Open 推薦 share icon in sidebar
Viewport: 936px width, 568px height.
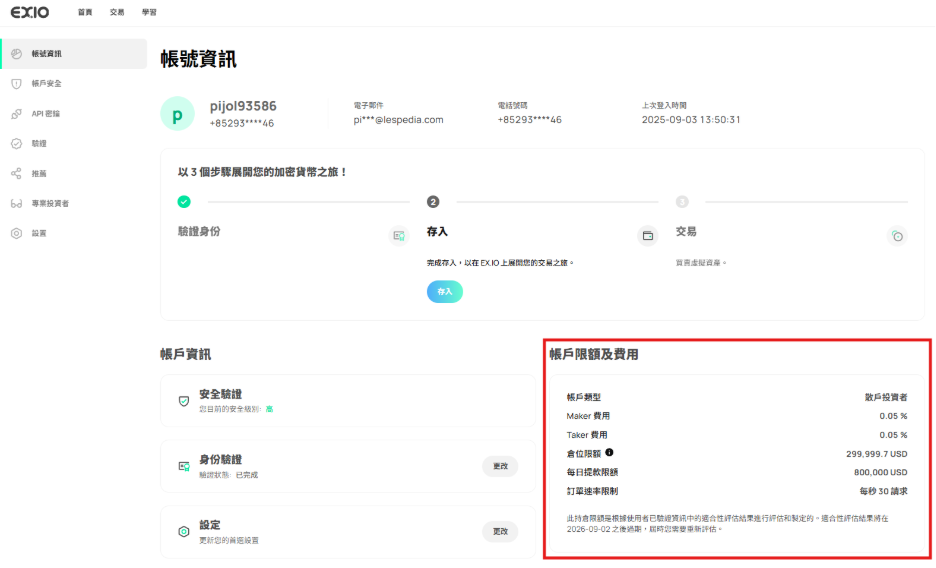point(16,173)
